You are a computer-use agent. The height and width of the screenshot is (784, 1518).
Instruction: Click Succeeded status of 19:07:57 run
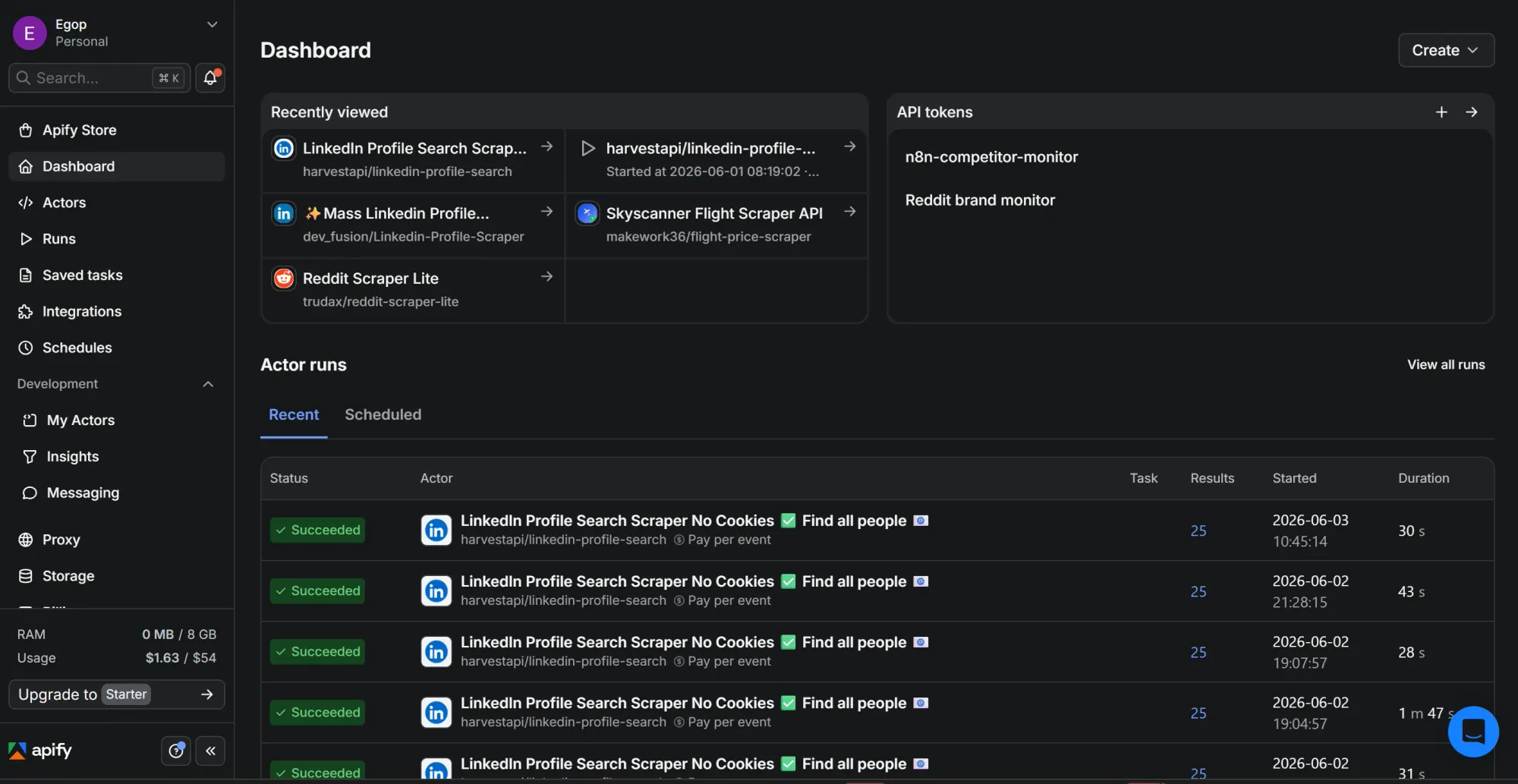(x=317, y=651)
